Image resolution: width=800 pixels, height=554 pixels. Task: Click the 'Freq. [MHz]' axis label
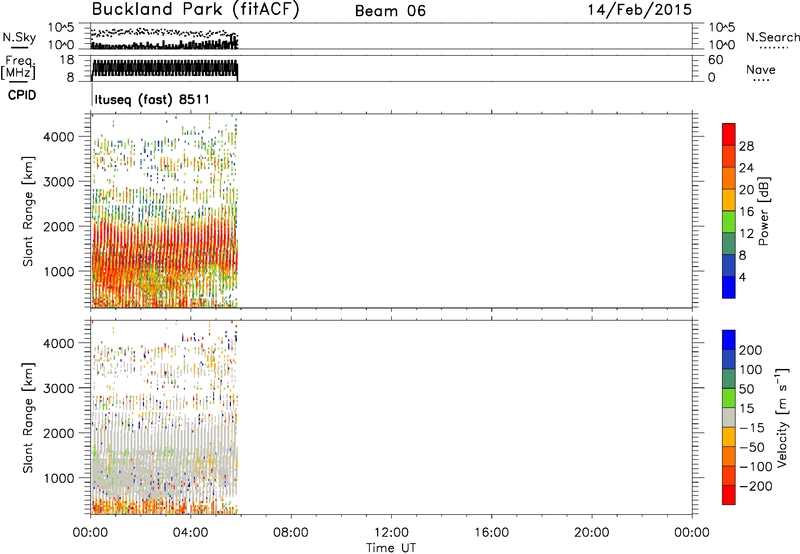(x=18, y=67)
